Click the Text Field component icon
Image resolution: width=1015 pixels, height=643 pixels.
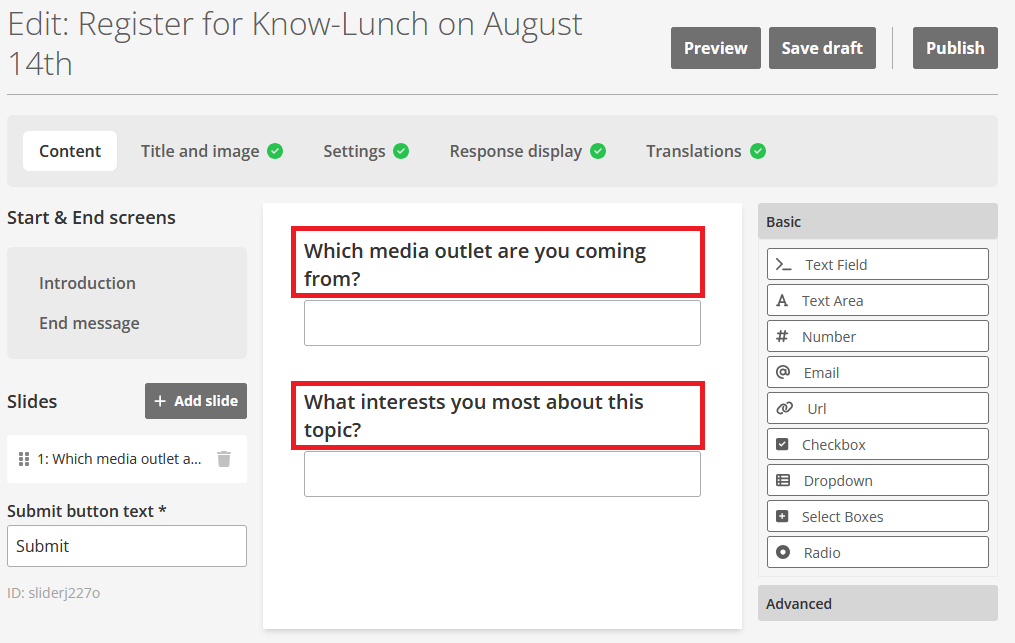tap(784, 265)
